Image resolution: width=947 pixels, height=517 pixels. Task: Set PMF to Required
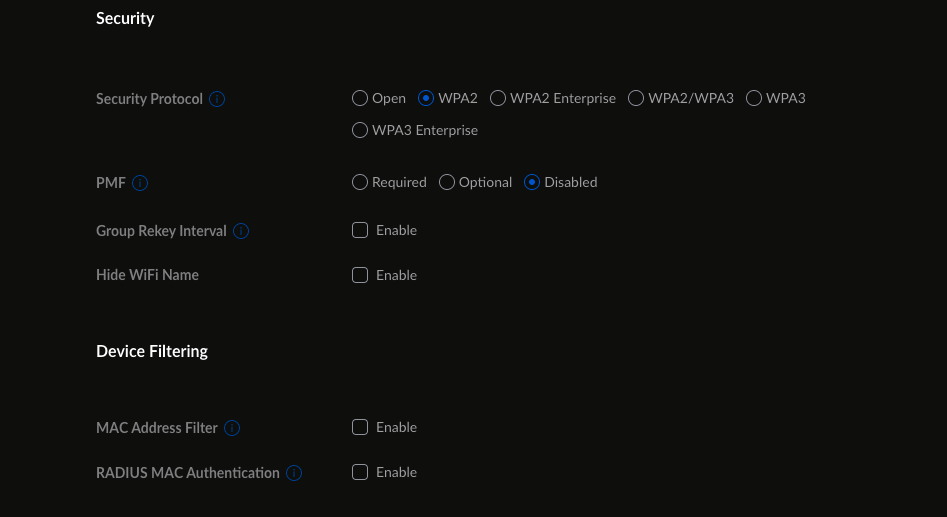(360, 182)
